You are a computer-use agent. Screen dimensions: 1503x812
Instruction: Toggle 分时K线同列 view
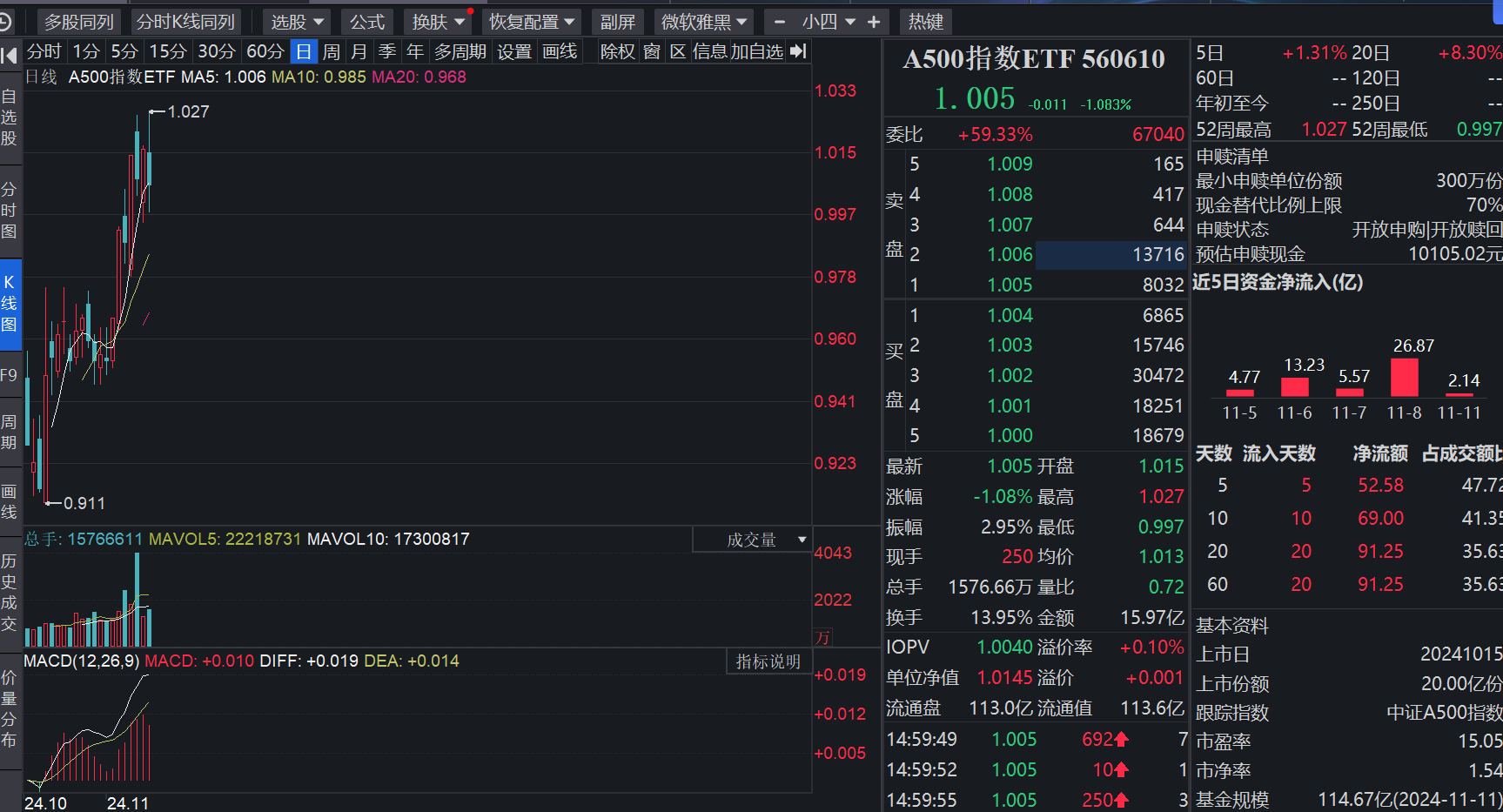click(x=186, y=22)
